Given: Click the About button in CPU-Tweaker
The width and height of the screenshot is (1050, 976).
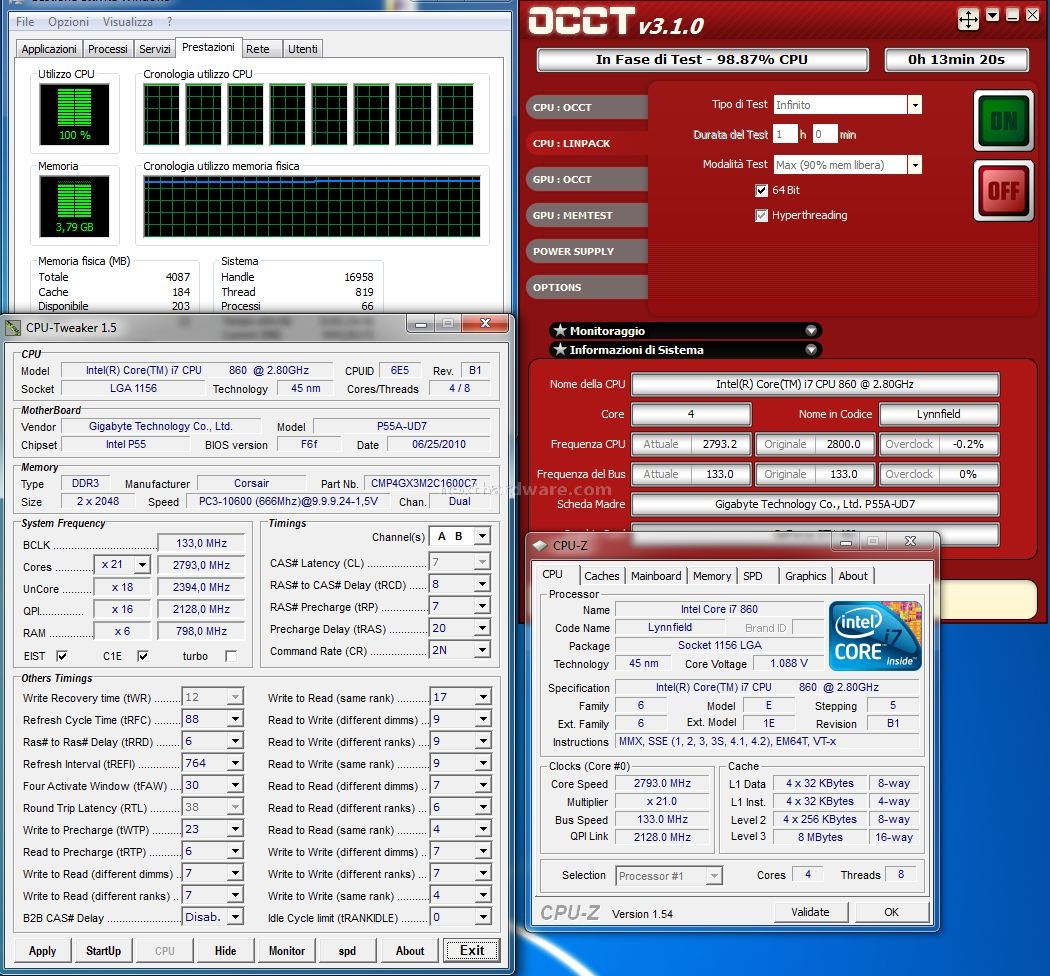Looking at the screenshot, I should coord(410,951).
